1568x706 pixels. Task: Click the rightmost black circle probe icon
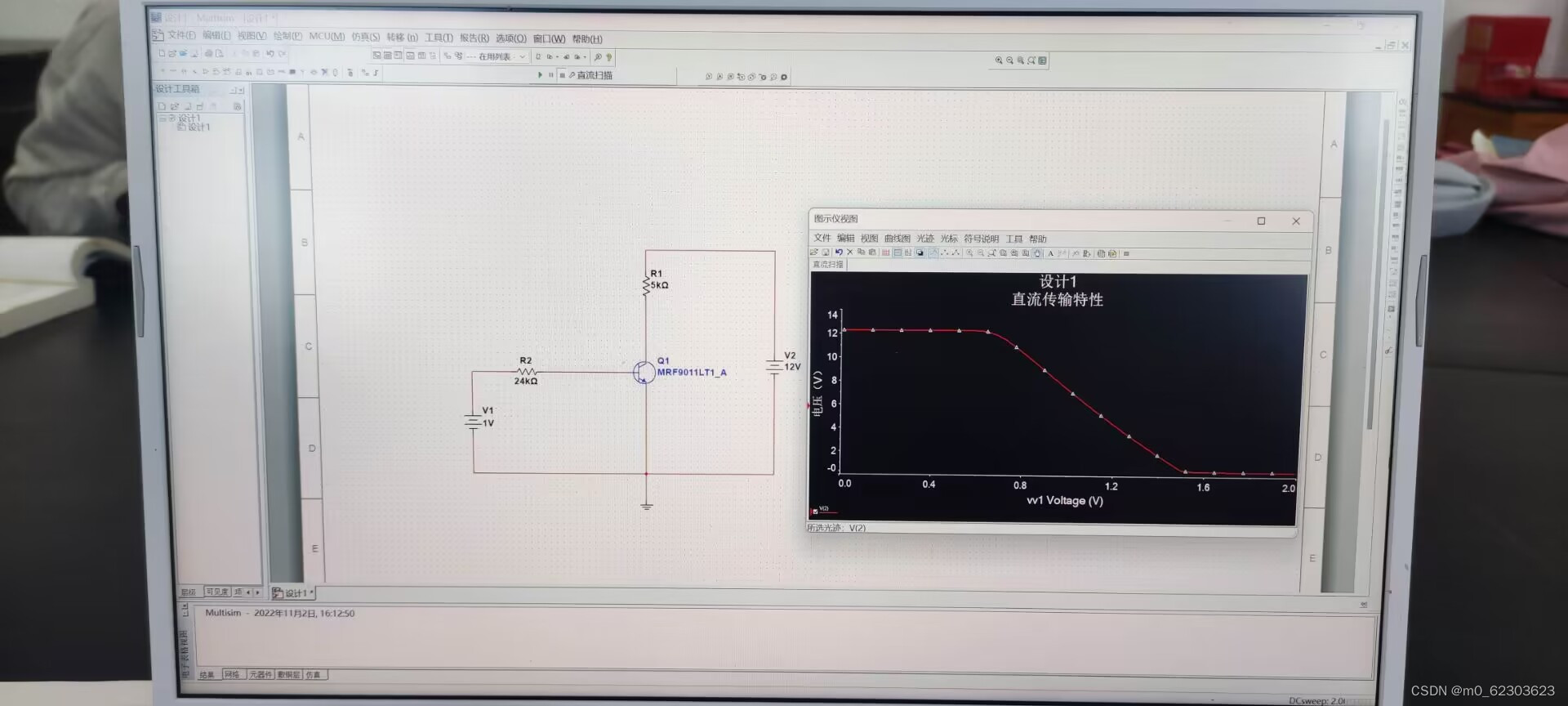click(x=784, y=77)
